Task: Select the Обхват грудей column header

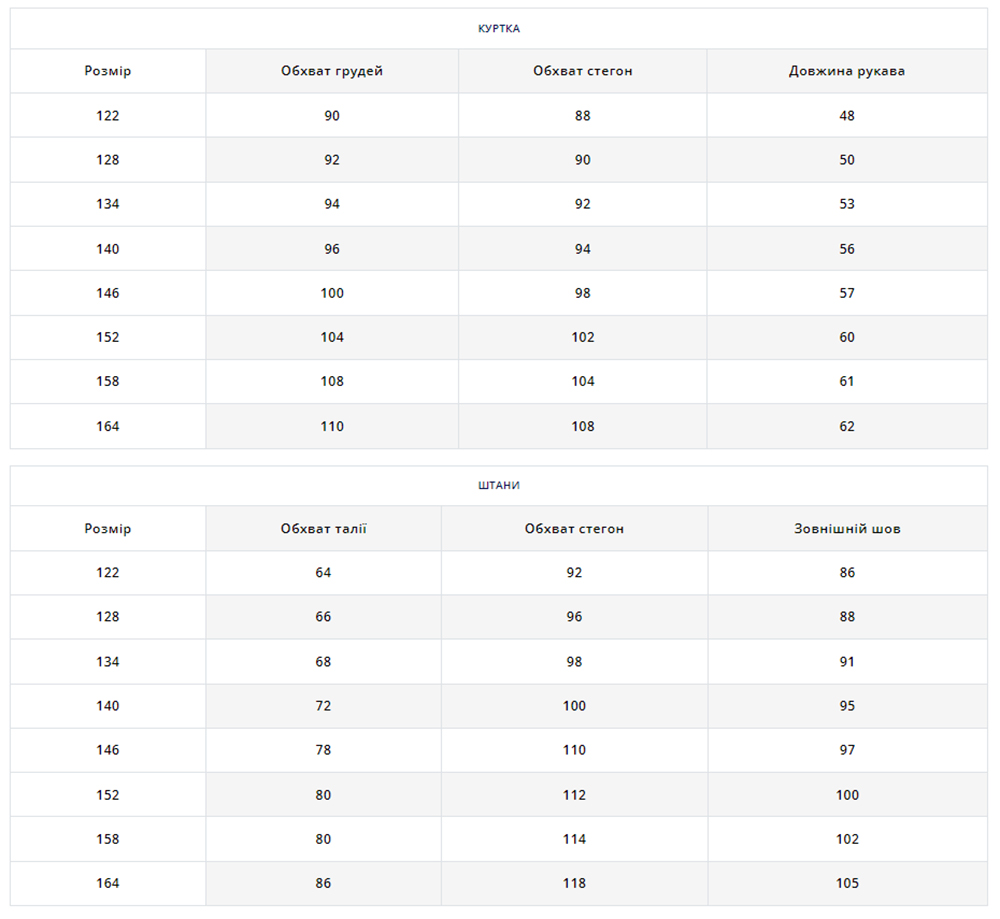Action: (332, 71)
